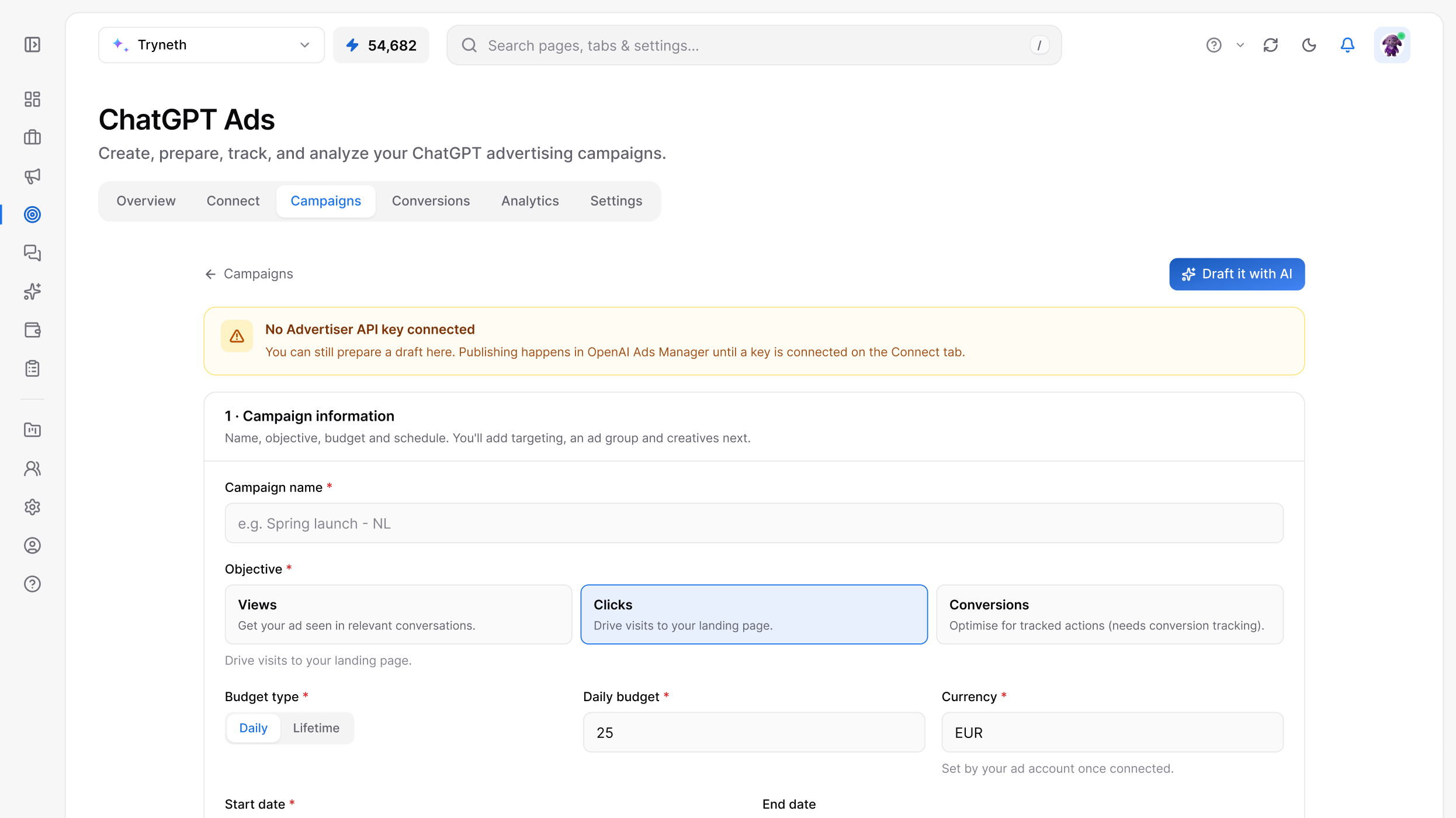Click the EUR currency field
This screenshot has width=1456, height=818.
click(1112, 732)
